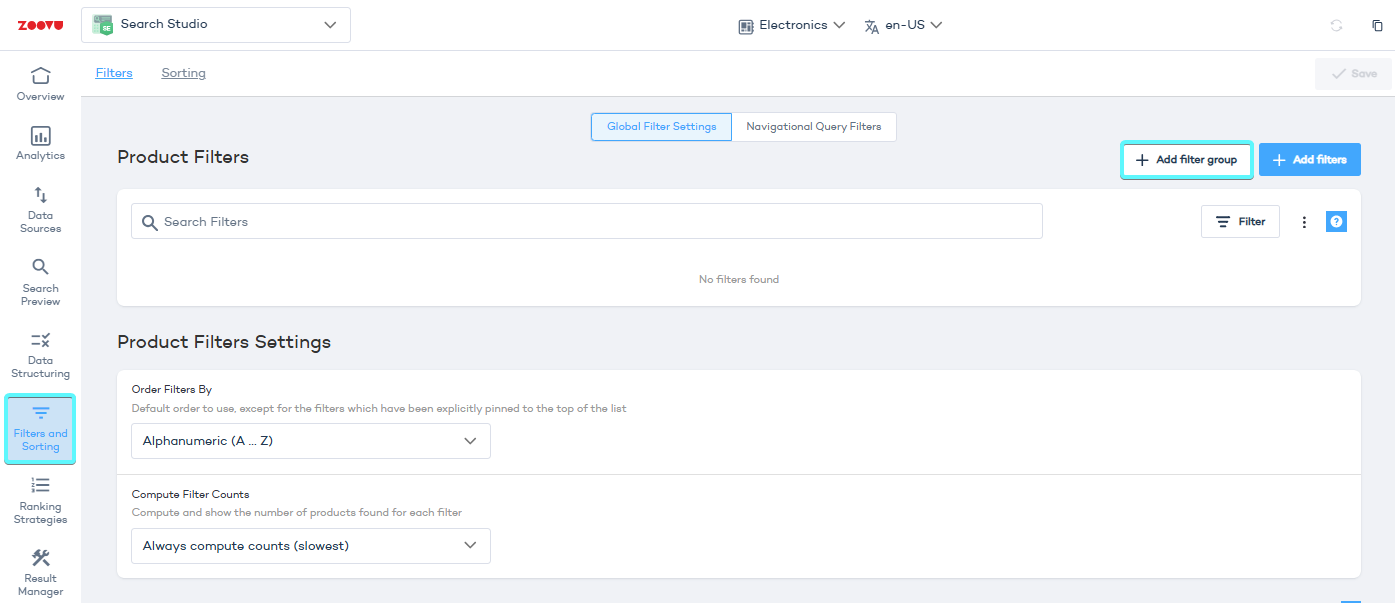Open the three-dot overflow menu

click(1304, 221)
